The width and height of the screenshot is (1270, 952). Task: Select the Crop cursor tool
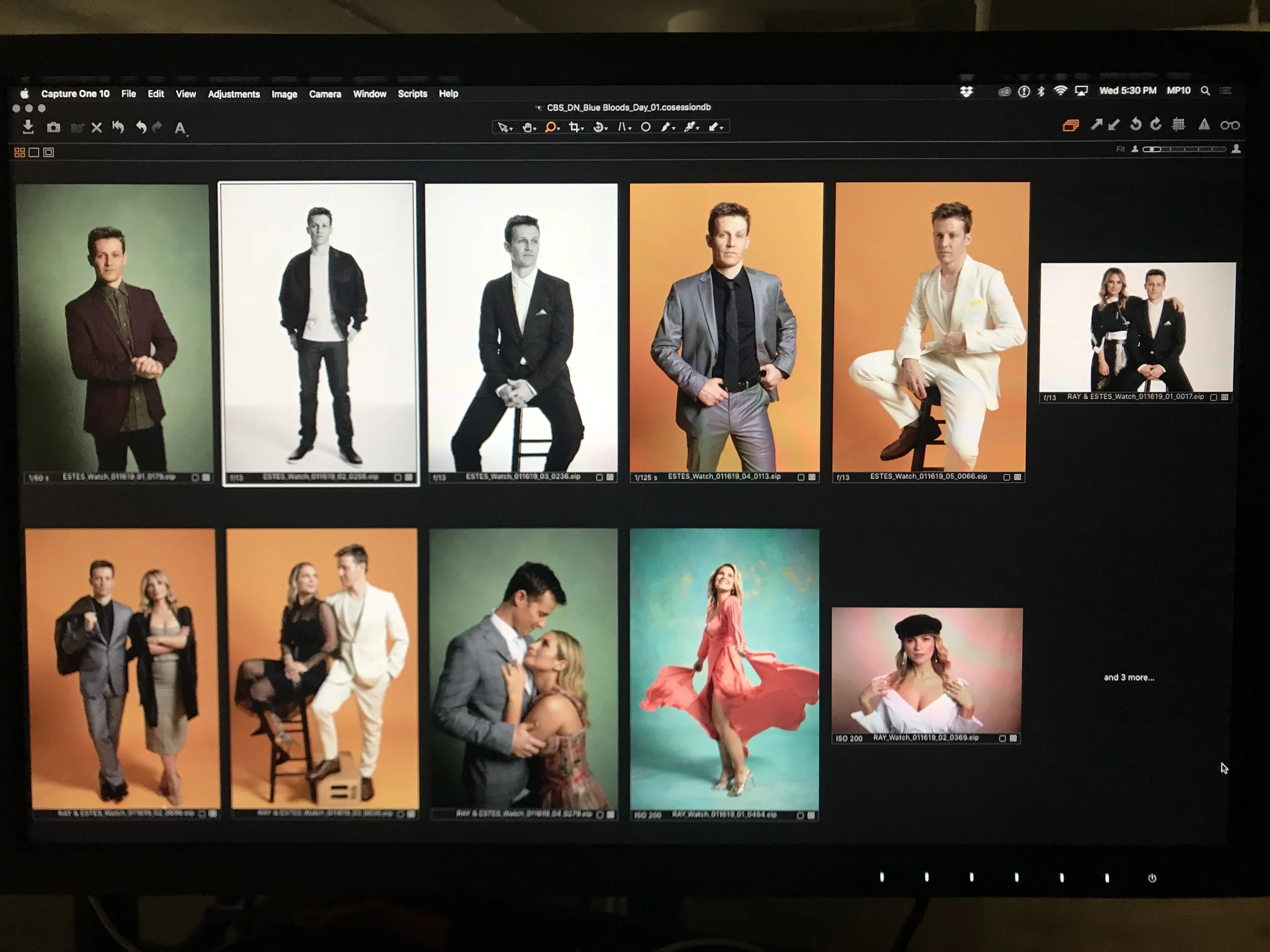(574, 127)
